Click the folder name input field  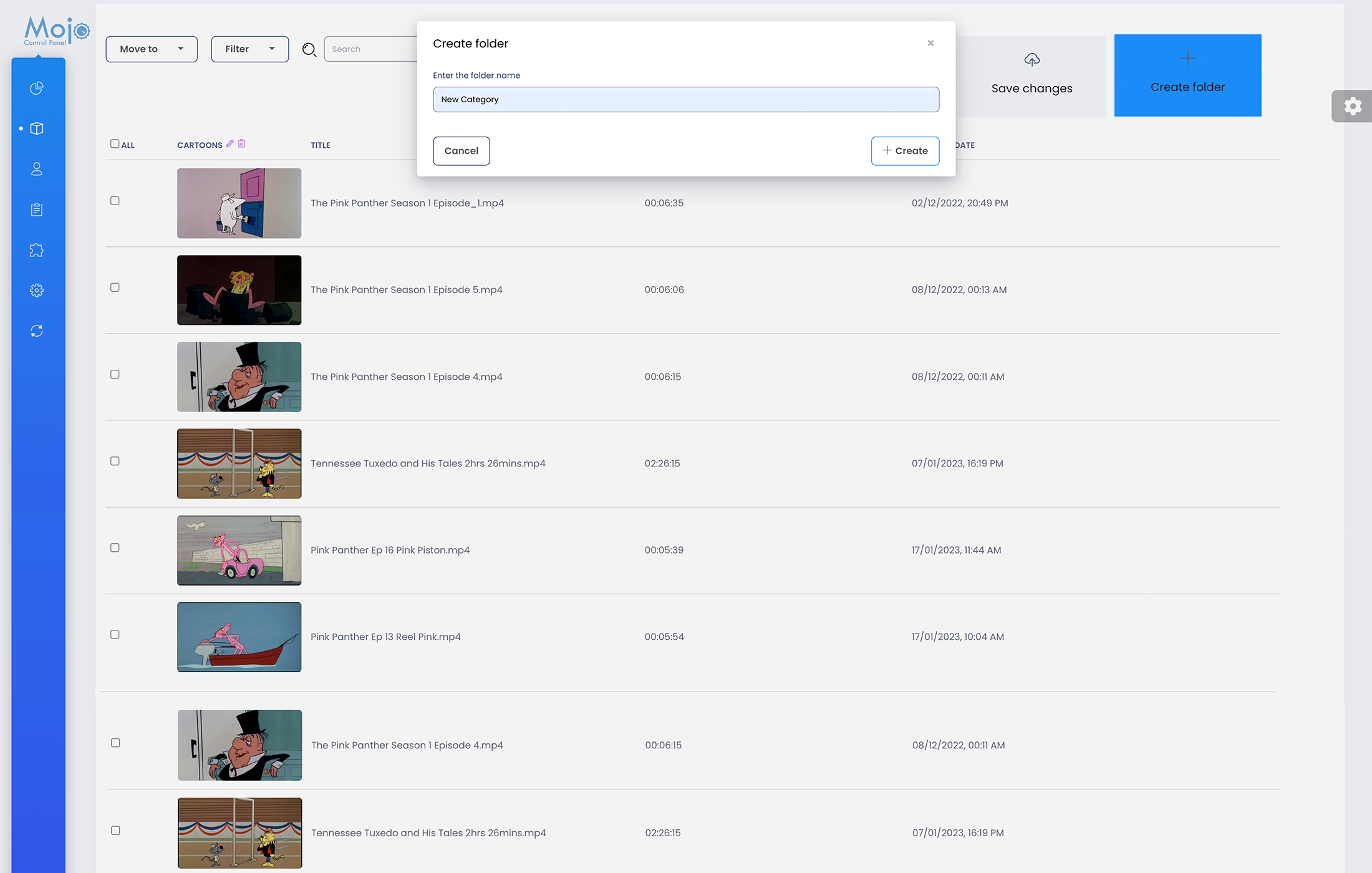(686, 100)
